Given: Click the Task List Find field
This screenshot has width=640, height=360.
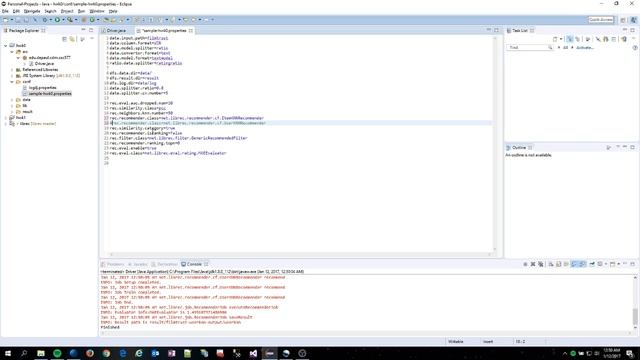Looking at the screenshot, I should (530, 48).
